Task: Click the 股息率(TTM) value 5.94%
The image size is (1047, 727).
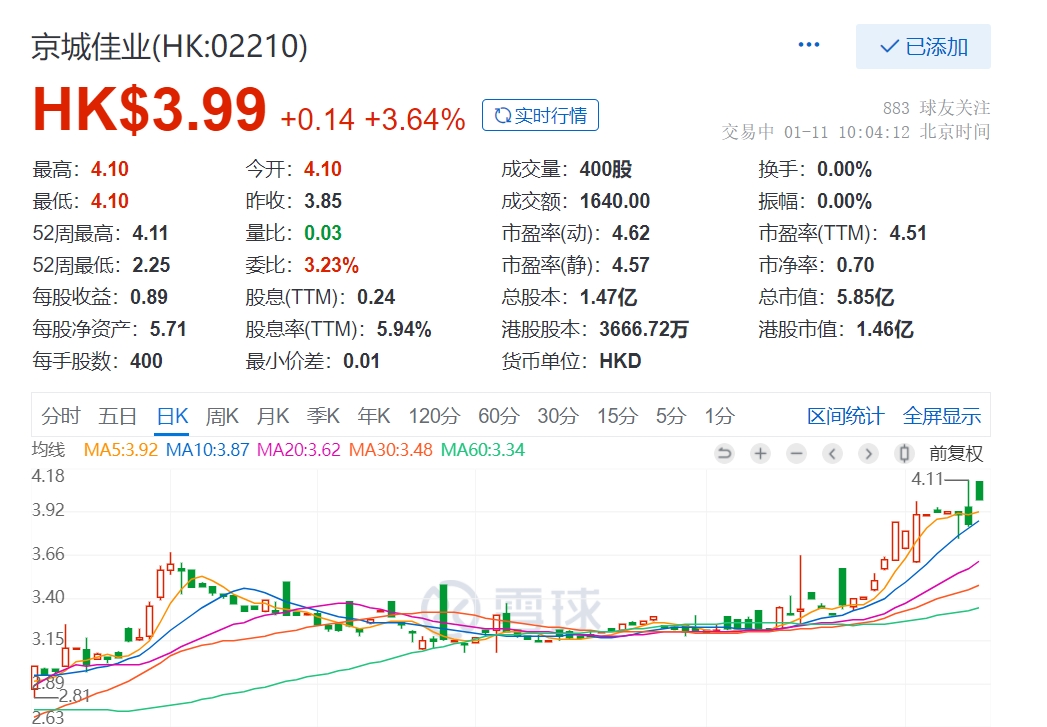Action: (x=404, y=329)
